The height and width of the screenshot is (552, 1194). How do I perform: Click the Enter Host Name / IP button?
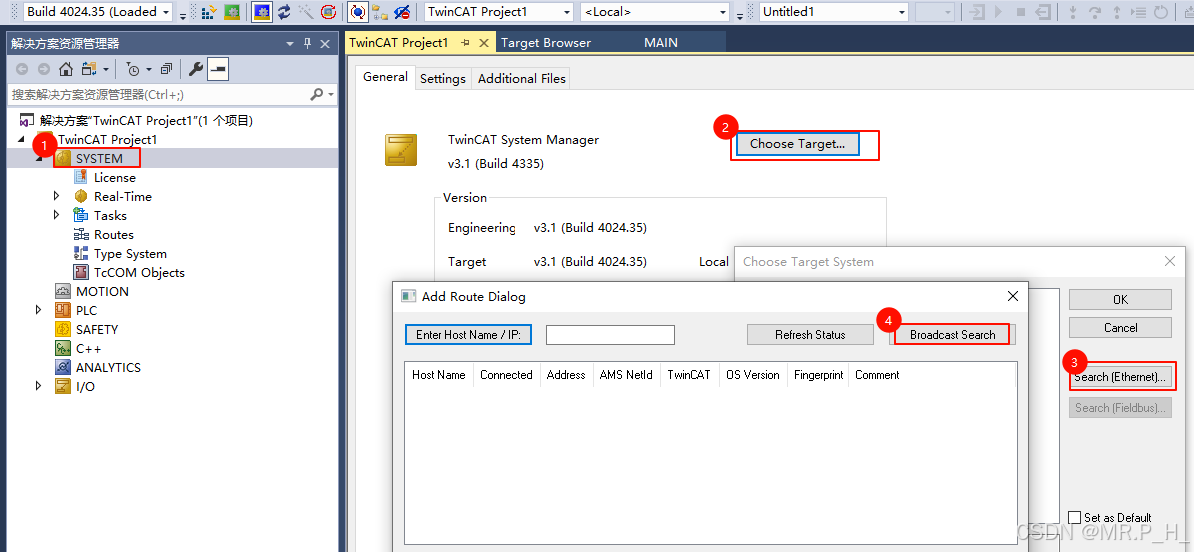click(x=468, y=335)
